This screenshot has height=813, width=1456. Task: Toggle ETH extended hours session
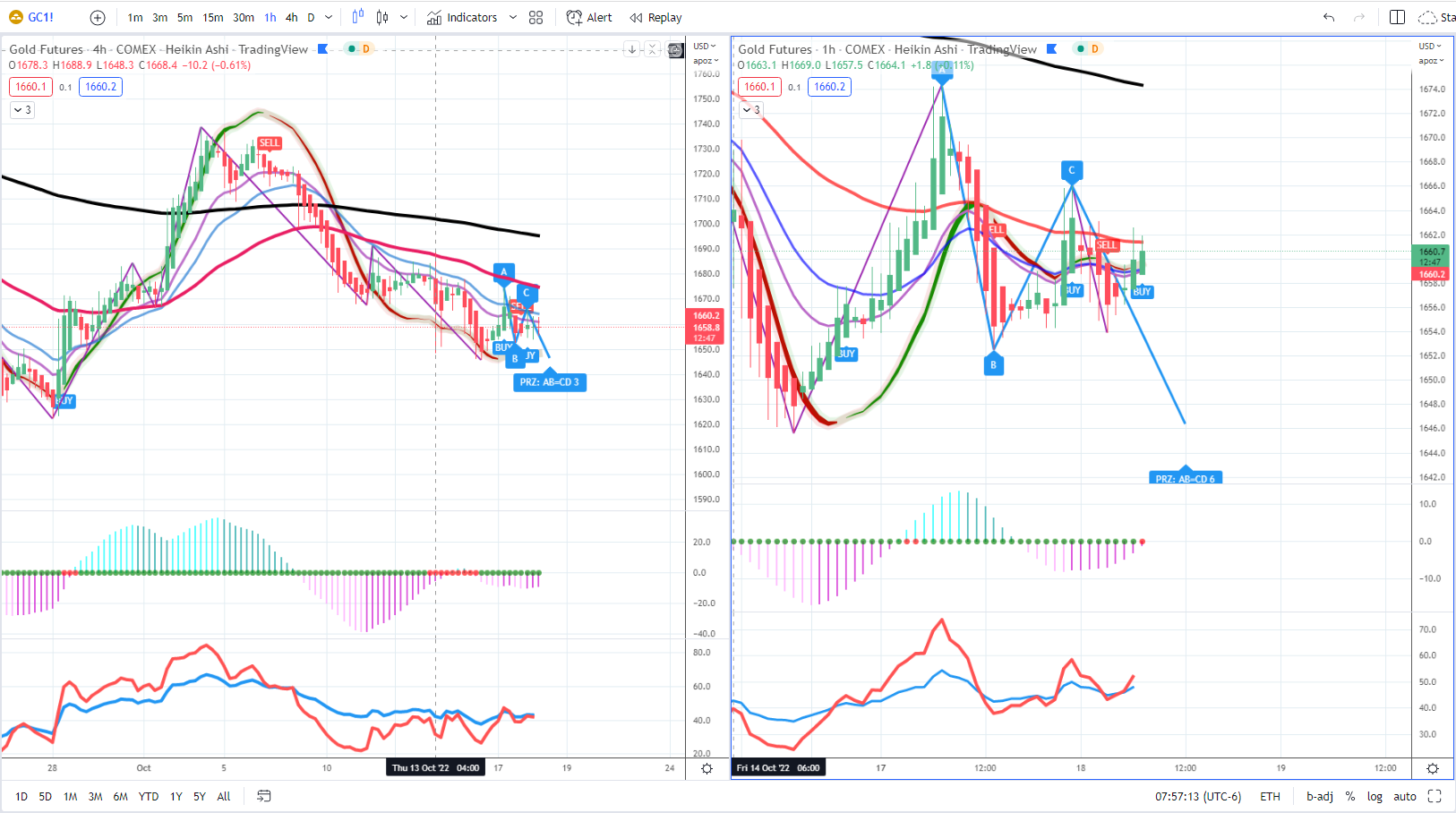click(x=1270, y=796)
